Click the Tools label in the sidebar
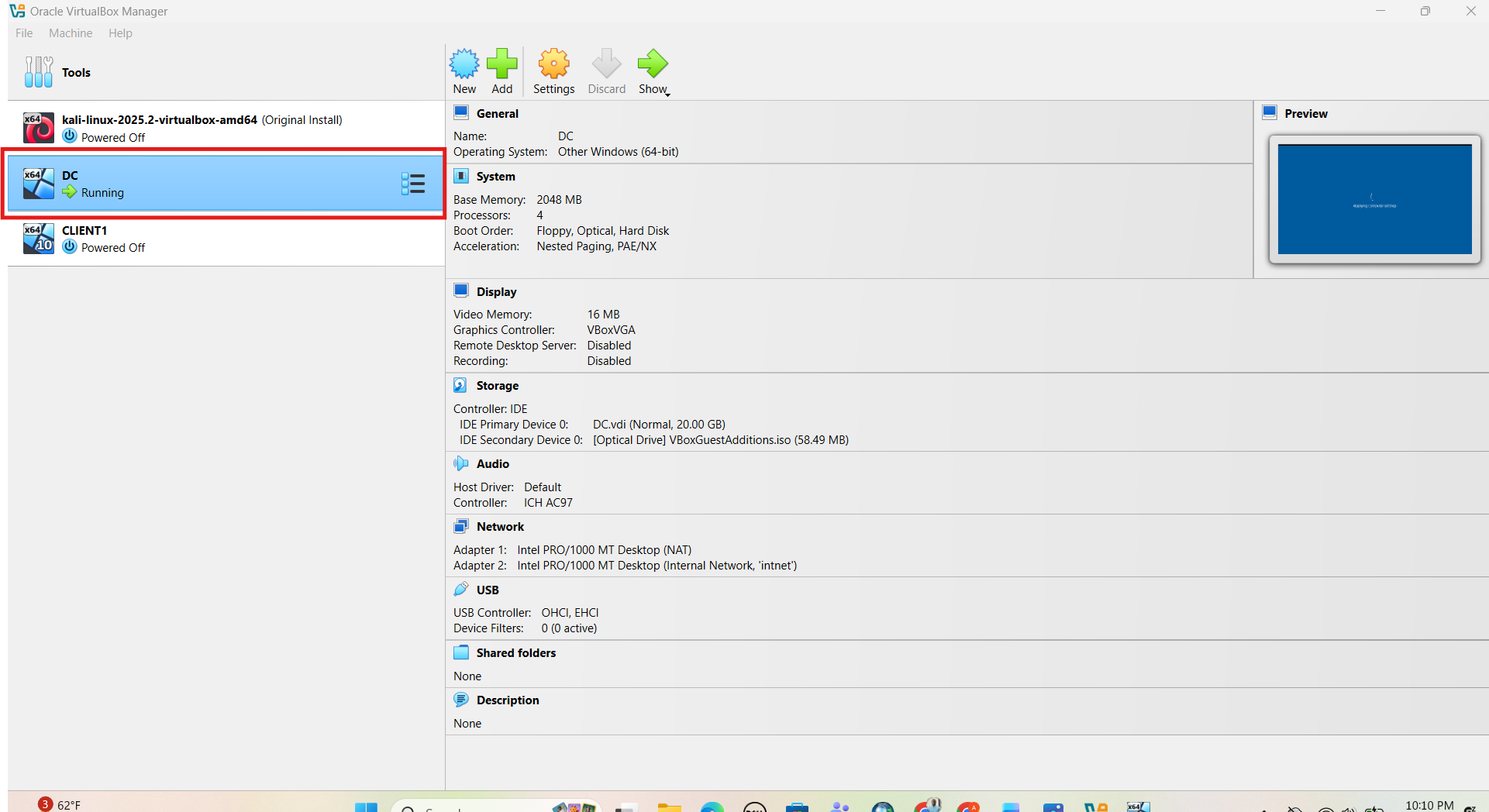The image size is (1489, 812). point(76,73)
